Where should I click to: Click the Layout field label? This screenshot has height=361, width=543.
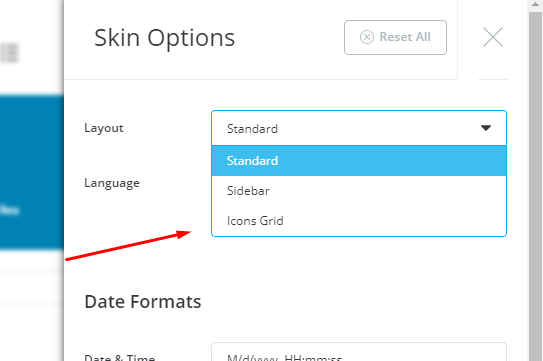[x=104, y=128]
